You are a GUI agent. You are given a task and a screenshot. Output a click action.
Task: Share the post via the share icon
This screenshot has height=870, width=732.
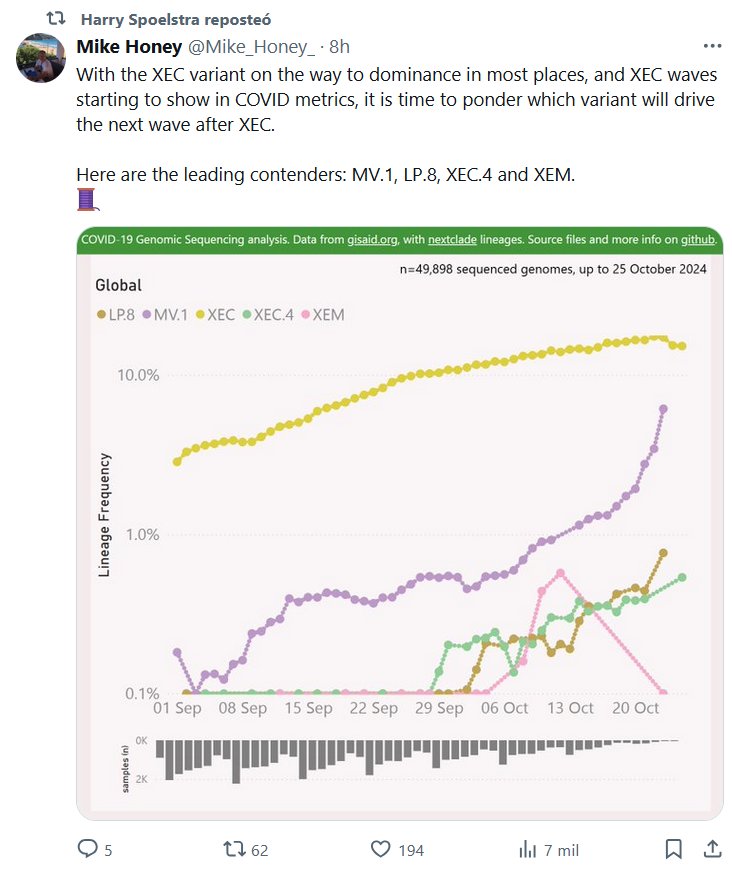pos(712,849)
